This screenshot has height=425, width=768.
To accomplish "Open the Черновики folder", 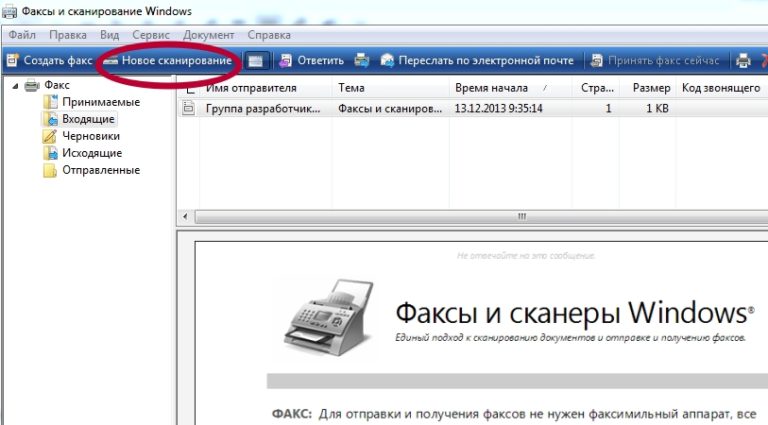I will 91,136.
